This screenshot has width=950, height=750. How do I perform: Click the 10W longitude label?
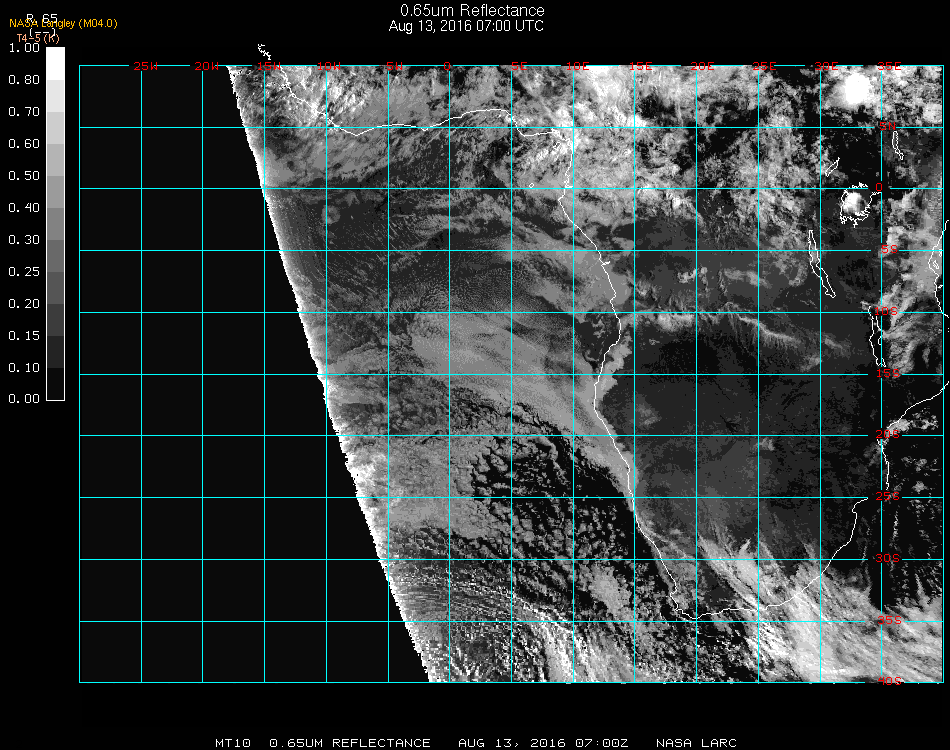[329, 66]
